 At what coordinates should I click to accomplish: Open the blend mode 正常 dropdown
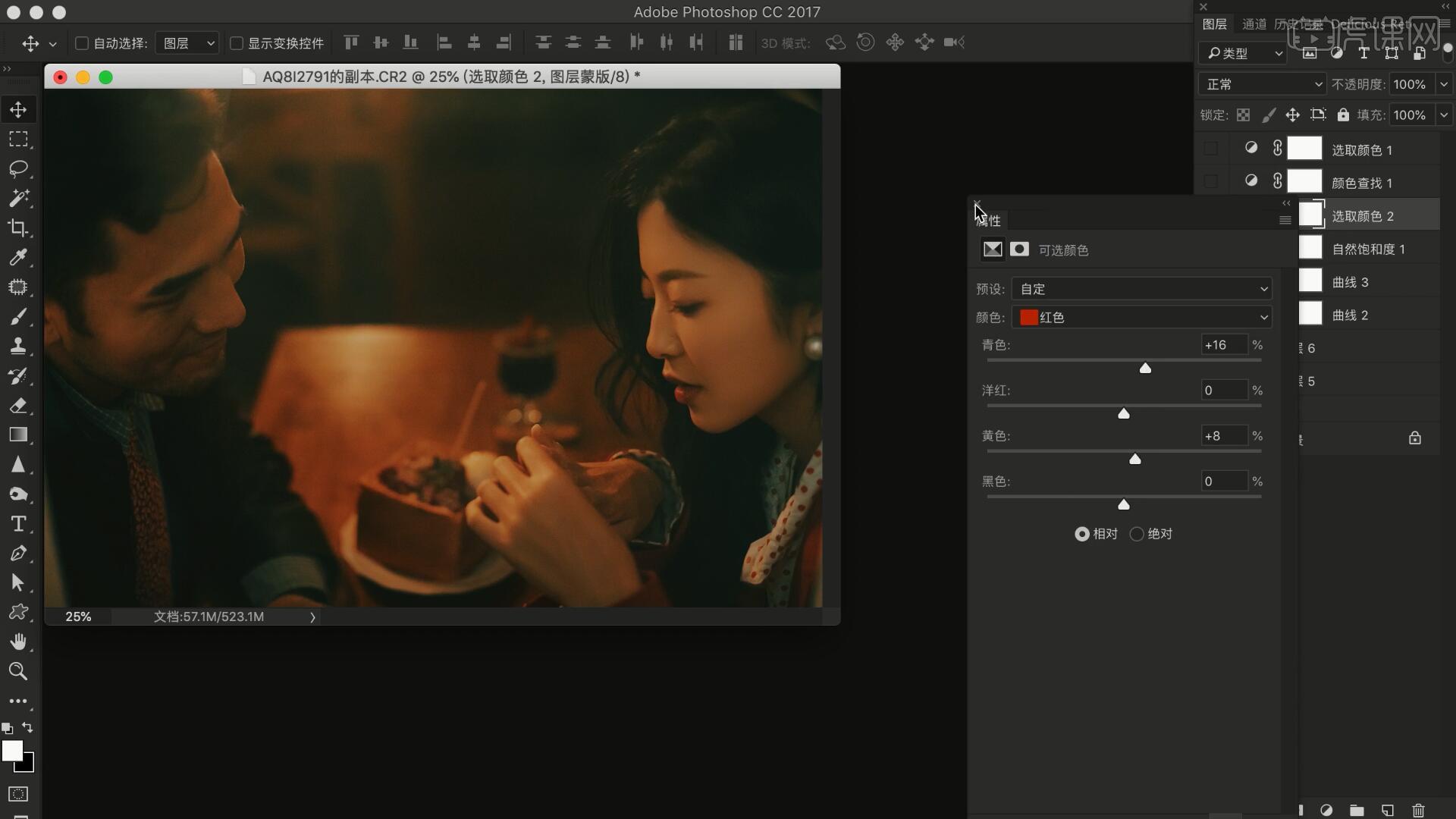pyautogui.click(x=1262, y=84)
